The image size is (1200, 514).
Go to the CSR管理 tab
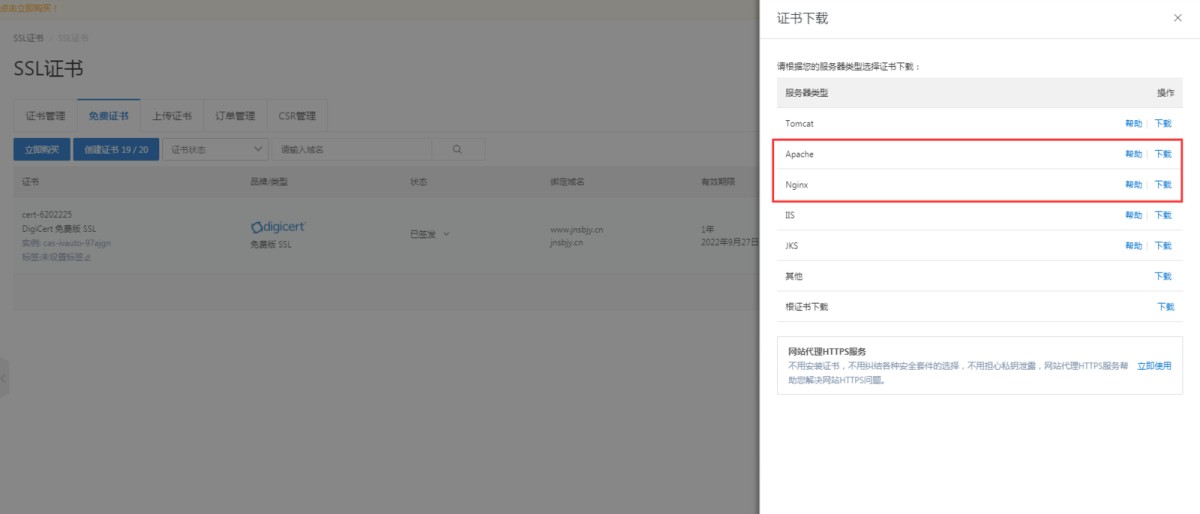point(297,115)
